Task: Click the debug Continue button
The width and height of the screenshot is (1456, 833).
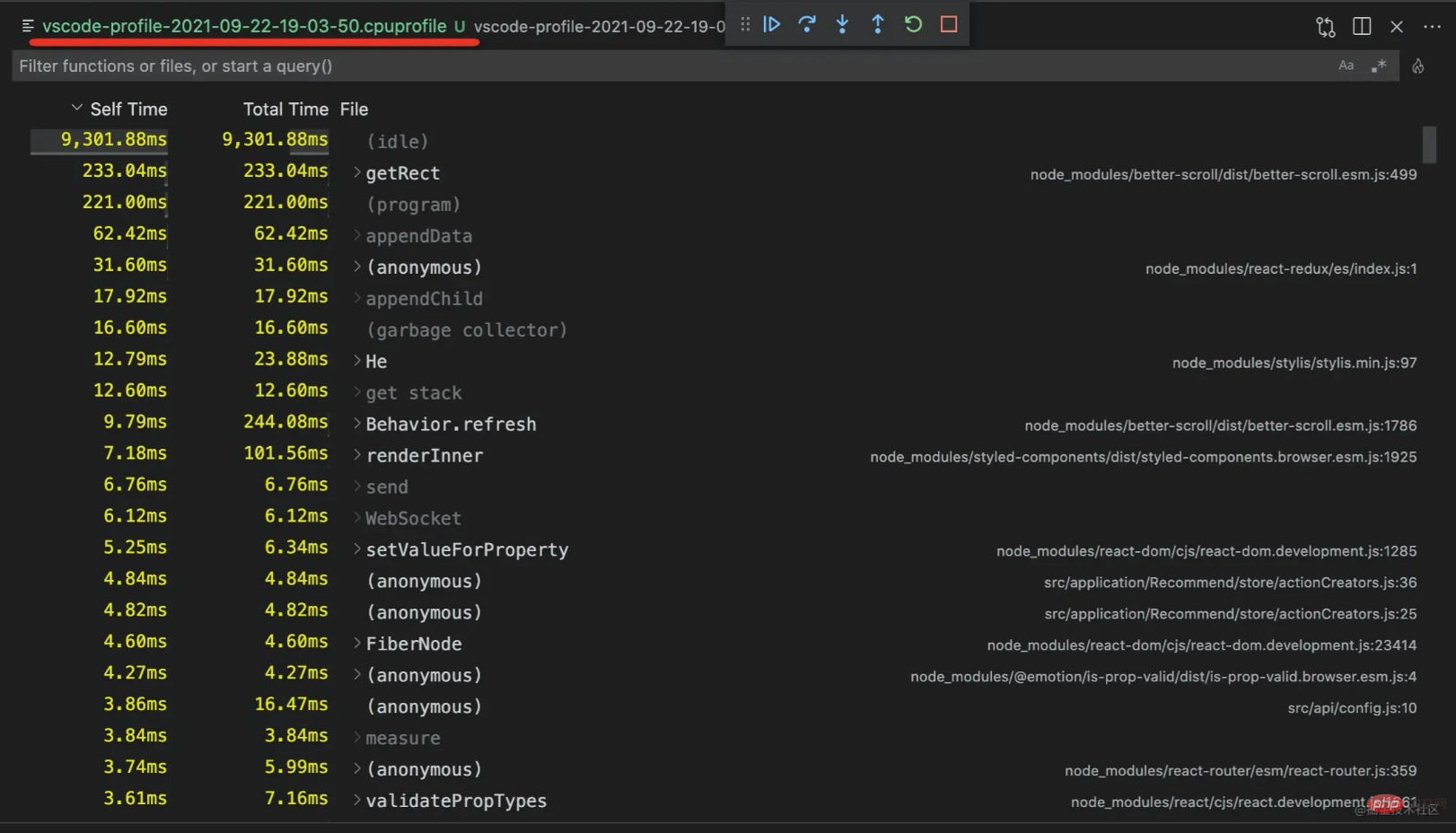Action: tap(771, 24)
